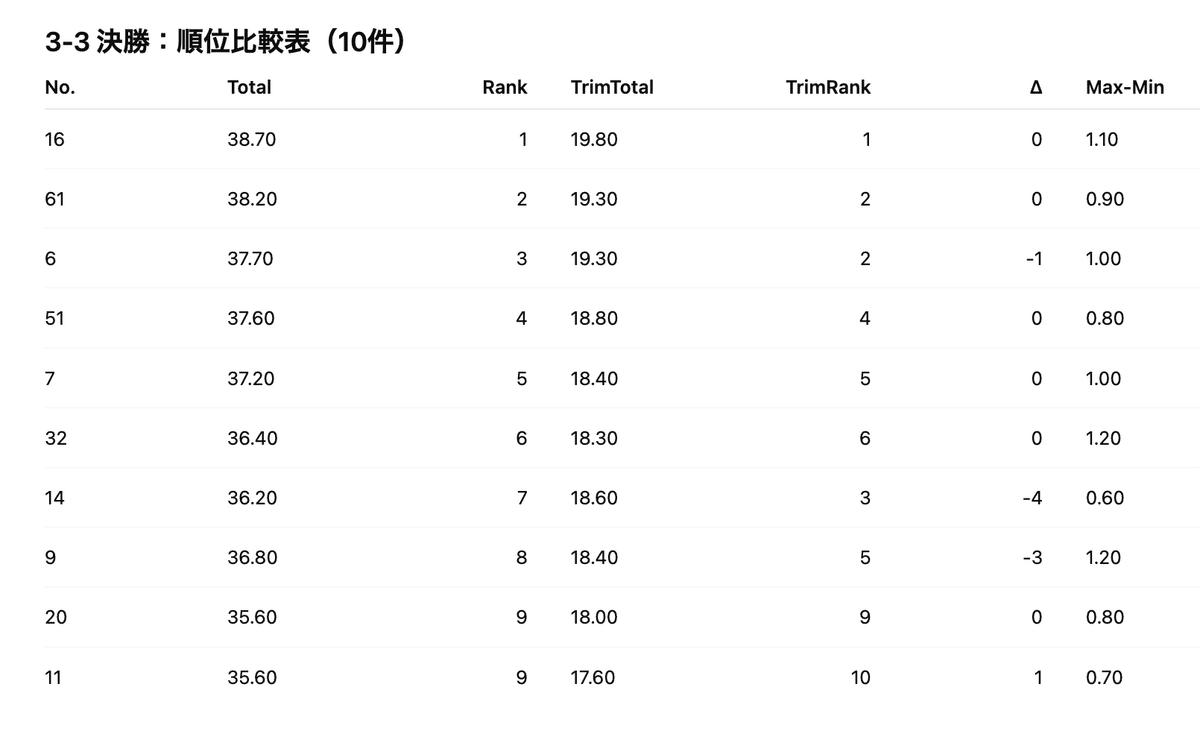Select entry No. 32 in the table
1200x733 pixels.
pyautogui.click(x=55, y=438)
